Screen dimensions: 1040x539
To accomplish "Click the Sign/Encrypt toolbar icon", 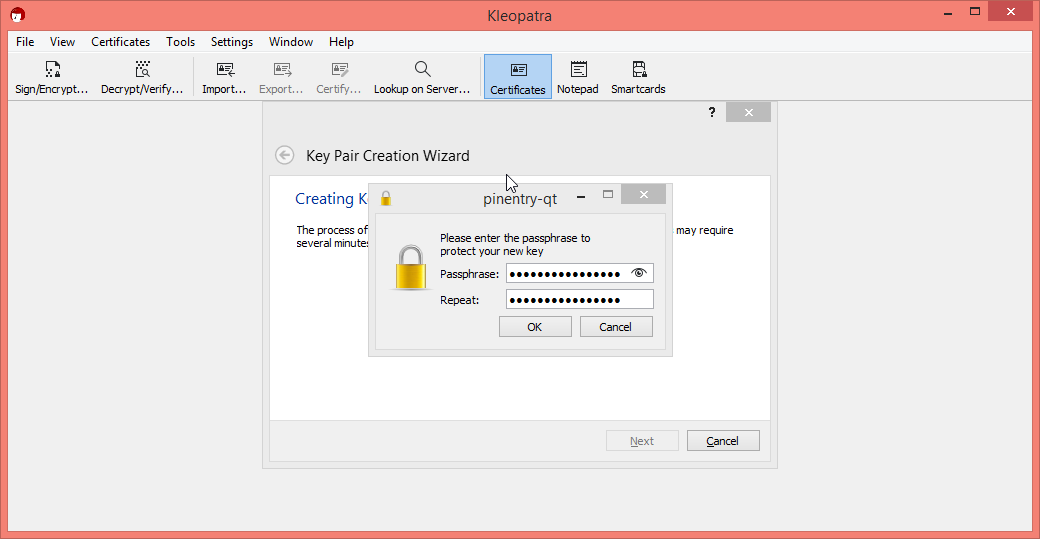I will [x=52, y=70].
